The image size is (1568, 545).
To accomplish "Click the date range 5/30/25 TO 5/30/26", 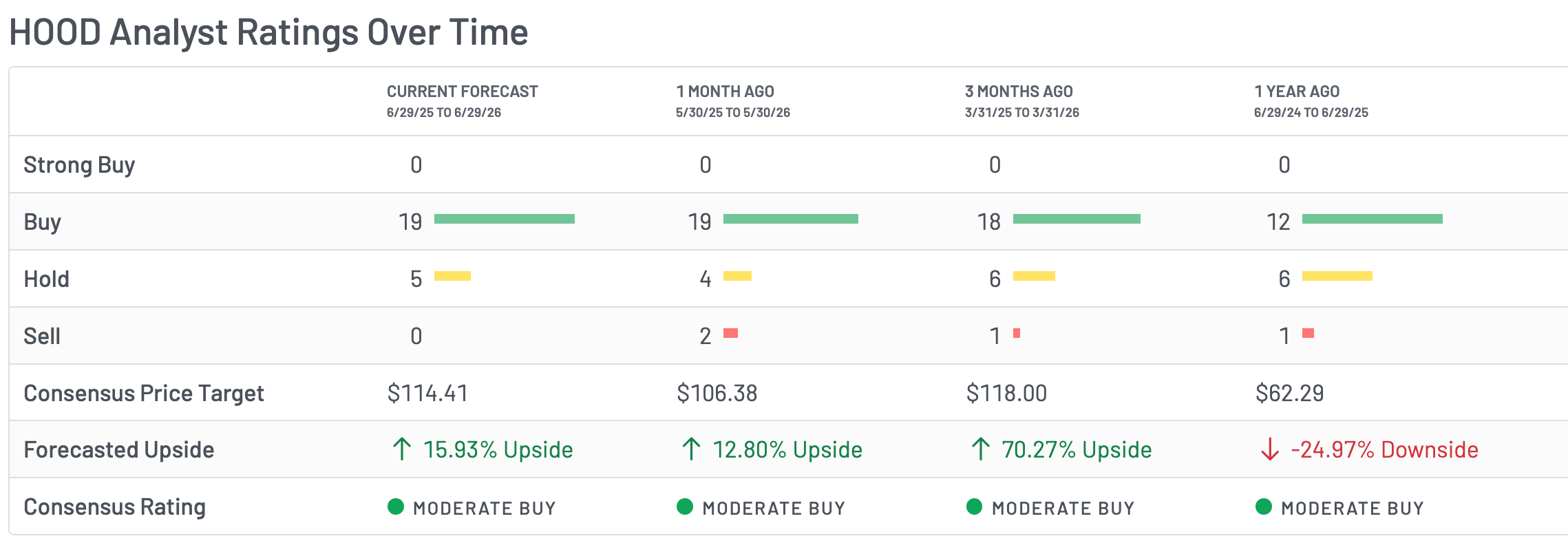I will tap(733, 113).
